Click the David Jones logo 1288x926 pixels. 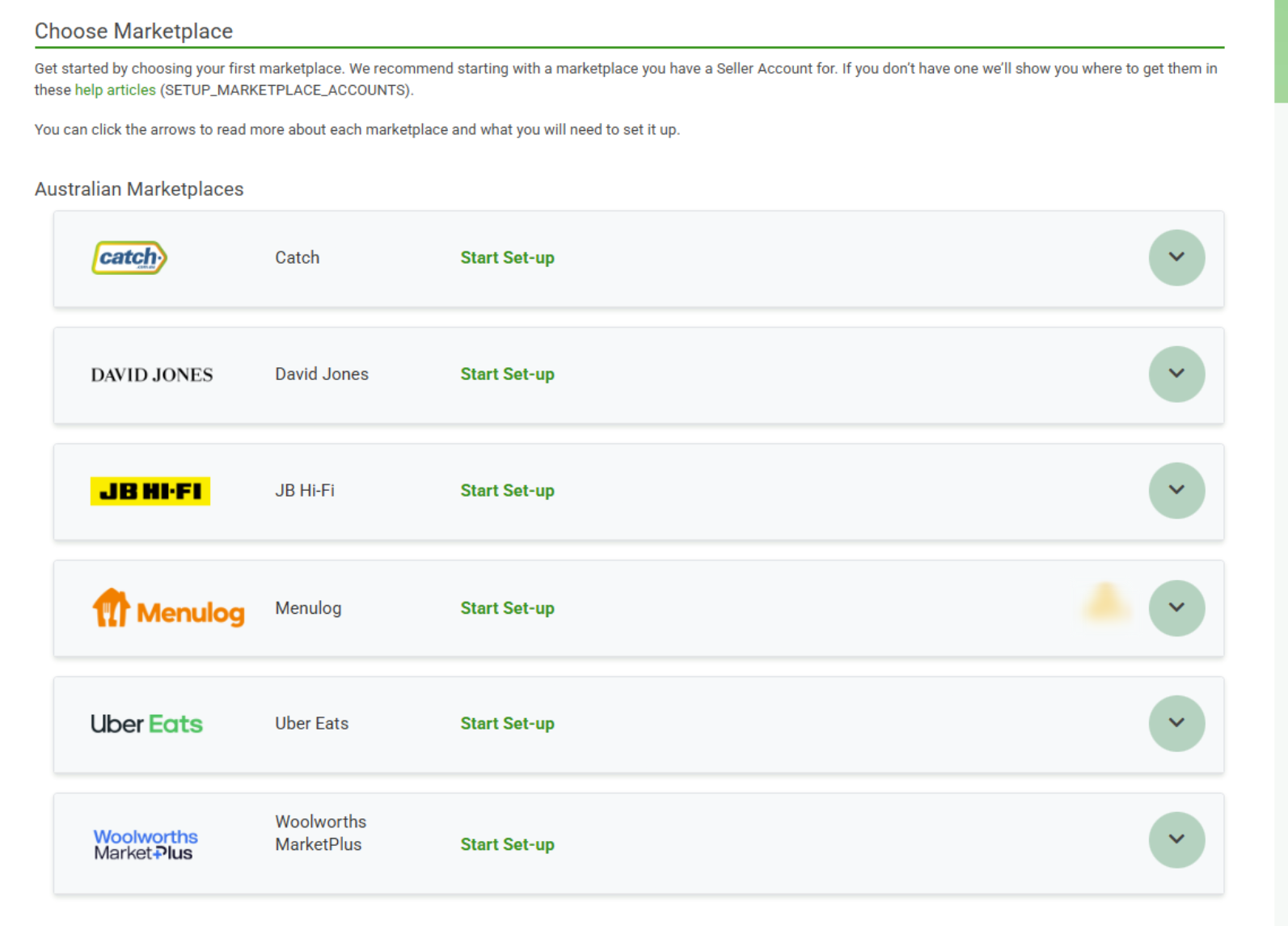tap(152, 374)
